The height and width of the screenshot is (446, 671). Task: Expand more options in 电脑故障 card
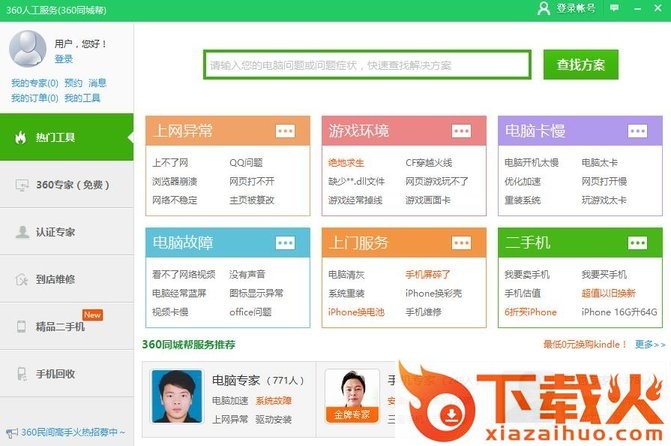(286, 243)
